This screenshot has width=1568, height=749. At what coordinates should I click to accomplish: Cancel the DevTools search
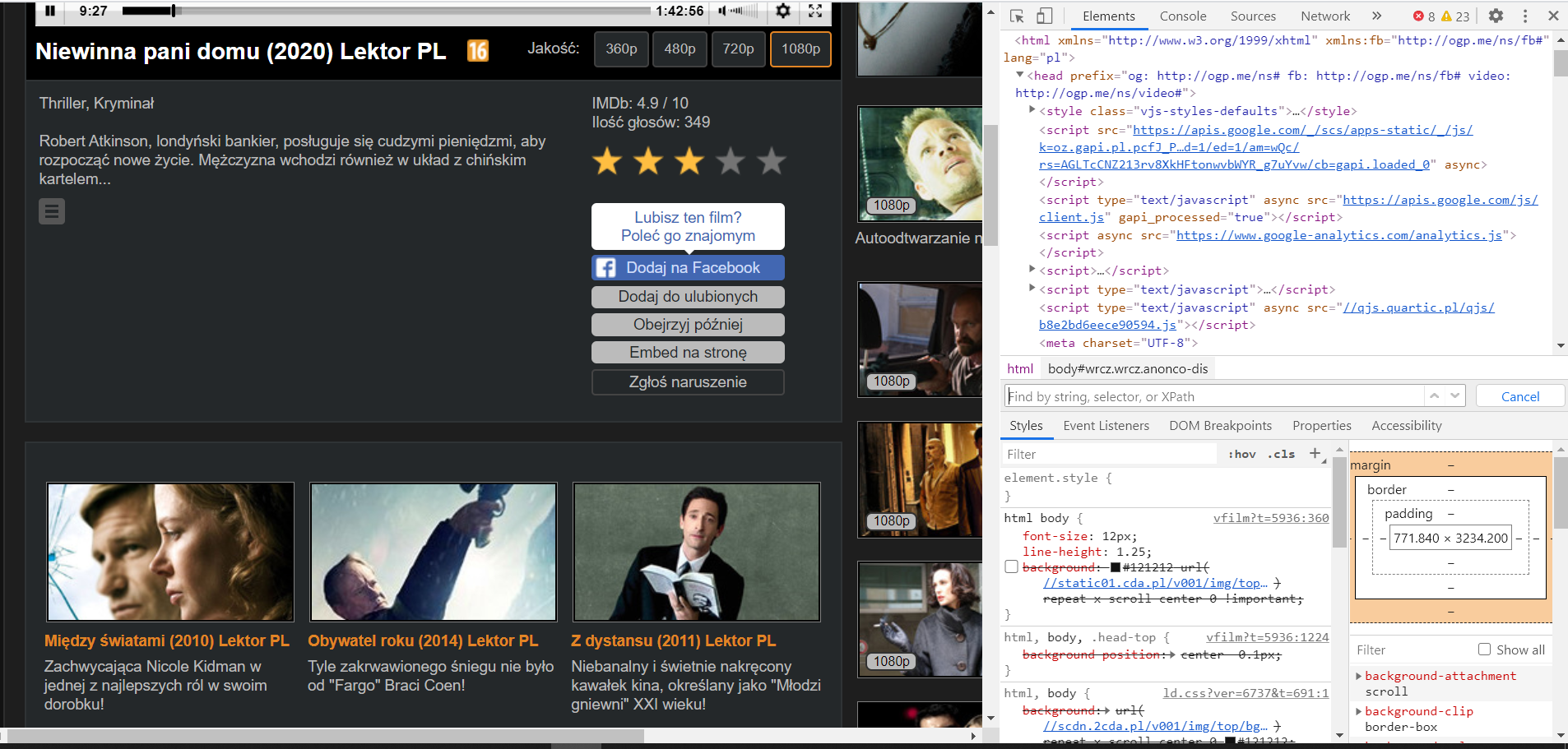[x=1520, y=396]
